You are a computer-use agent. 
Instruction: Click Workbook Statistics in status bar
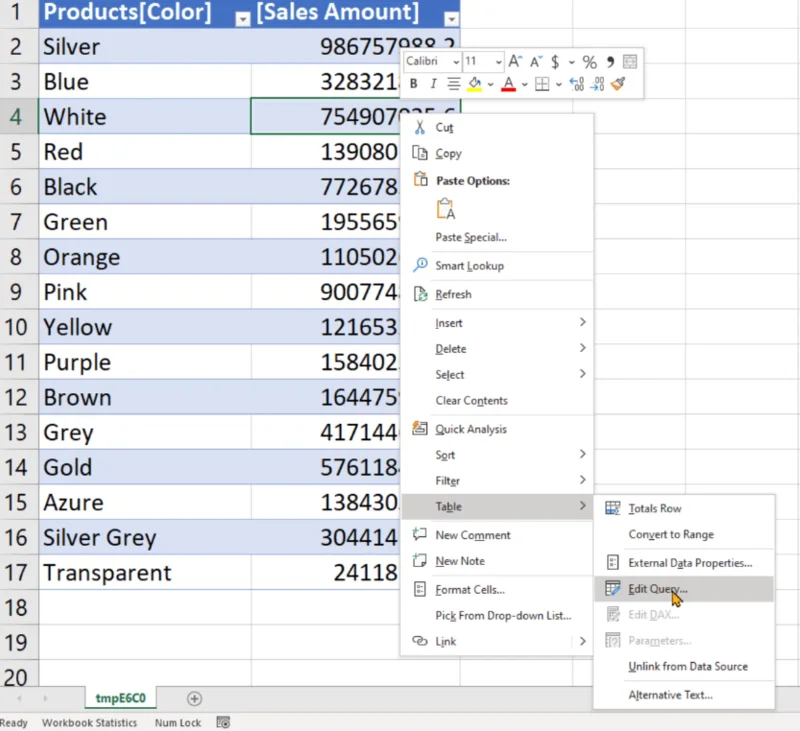pos(89,723)
